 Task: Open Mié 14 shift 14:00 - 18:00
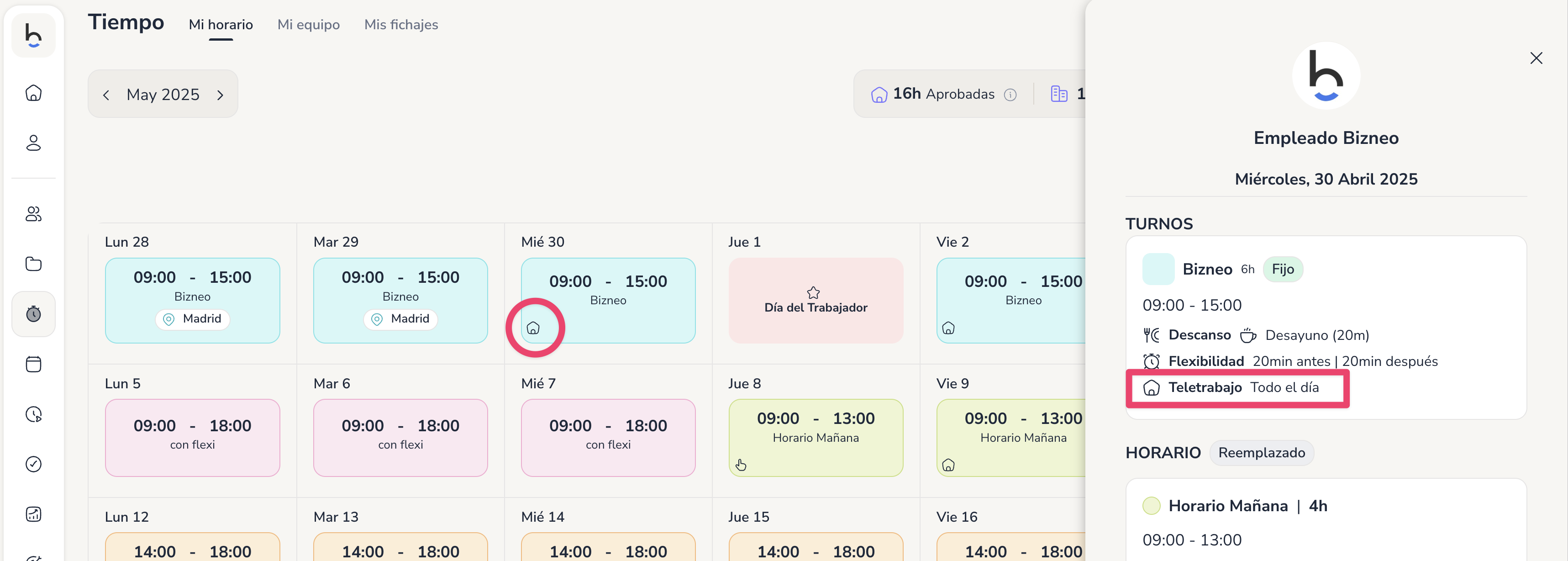(x=608, y=547)
